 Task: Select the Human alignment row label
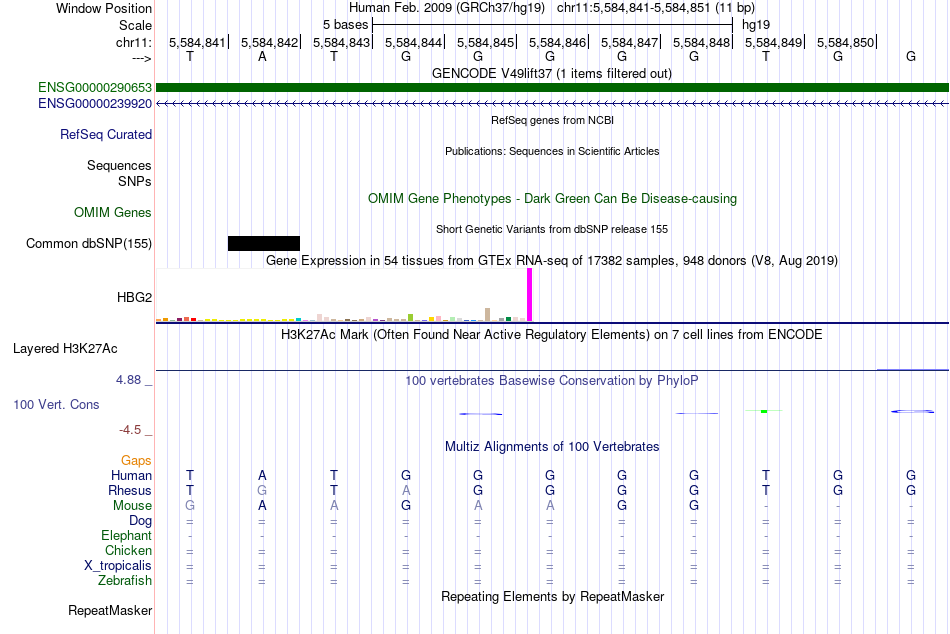pos(131,475)
